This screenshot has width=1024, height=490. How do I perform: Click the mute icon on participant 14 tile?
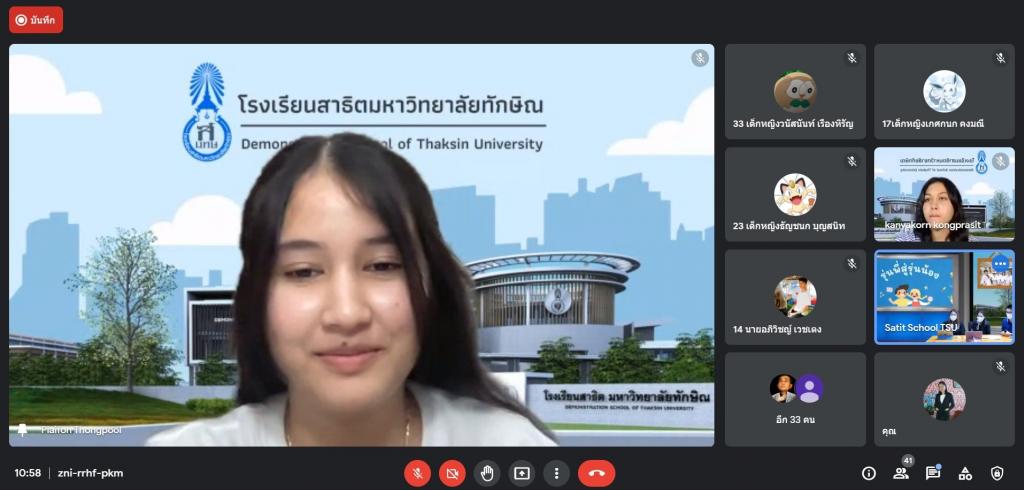tap(852, 263)
